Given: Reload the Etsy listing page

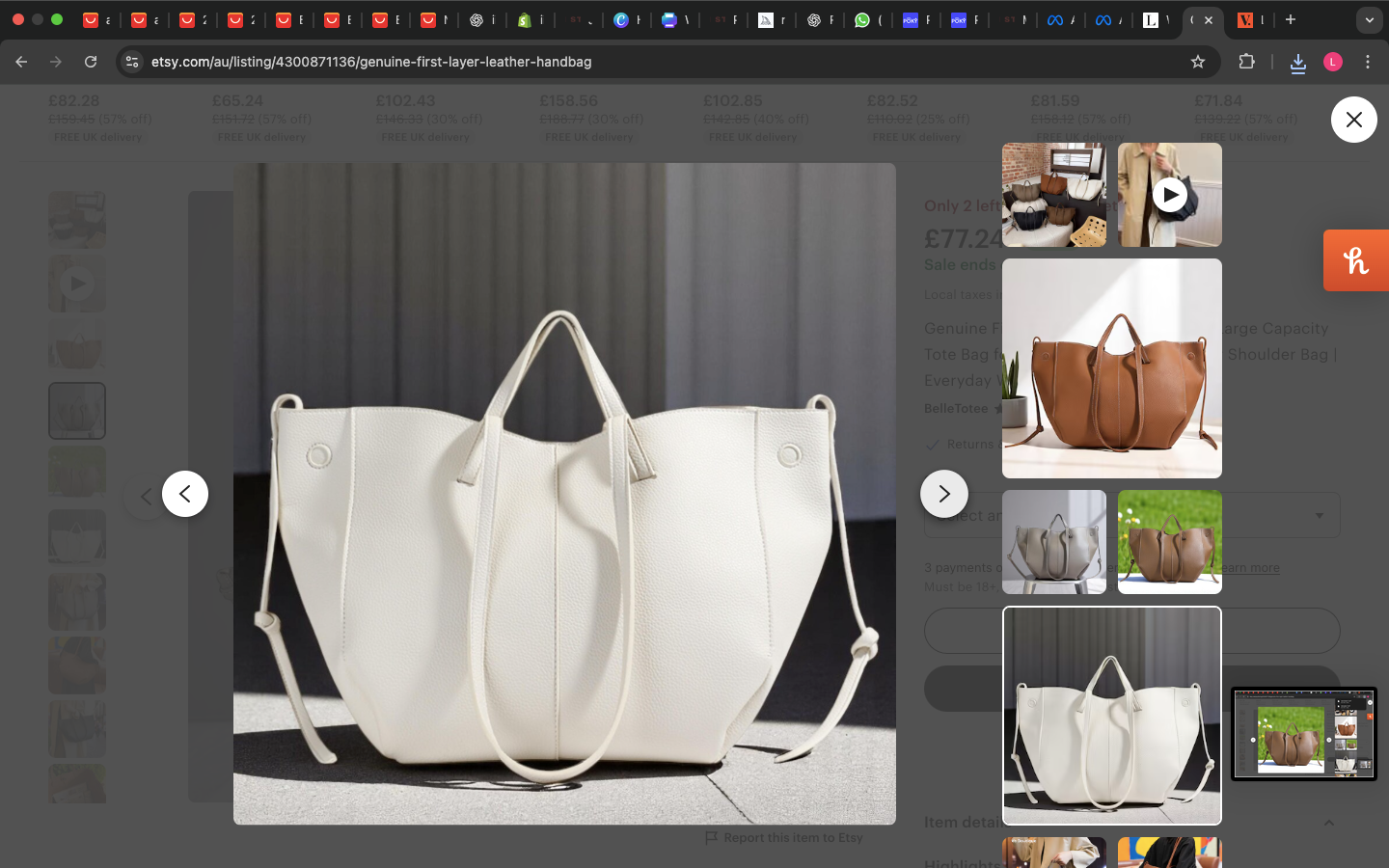Looking at the screenshot, I should [91, 62].
